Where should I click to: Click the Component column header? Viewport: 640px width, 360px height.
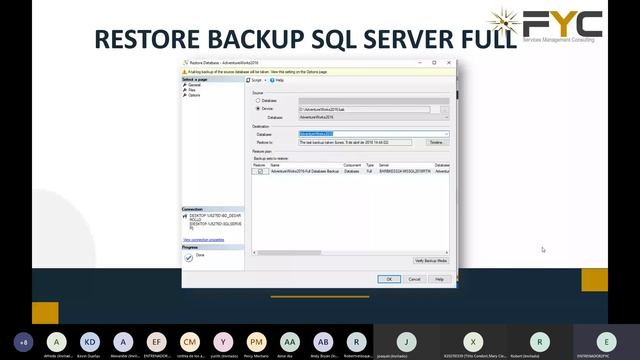click(x=352, y=165)
